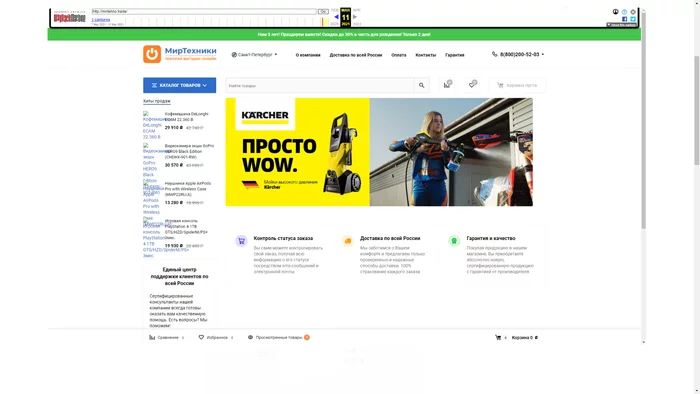
Task: Click the Доставка по всей России truck icon
Action: (348, 241)
